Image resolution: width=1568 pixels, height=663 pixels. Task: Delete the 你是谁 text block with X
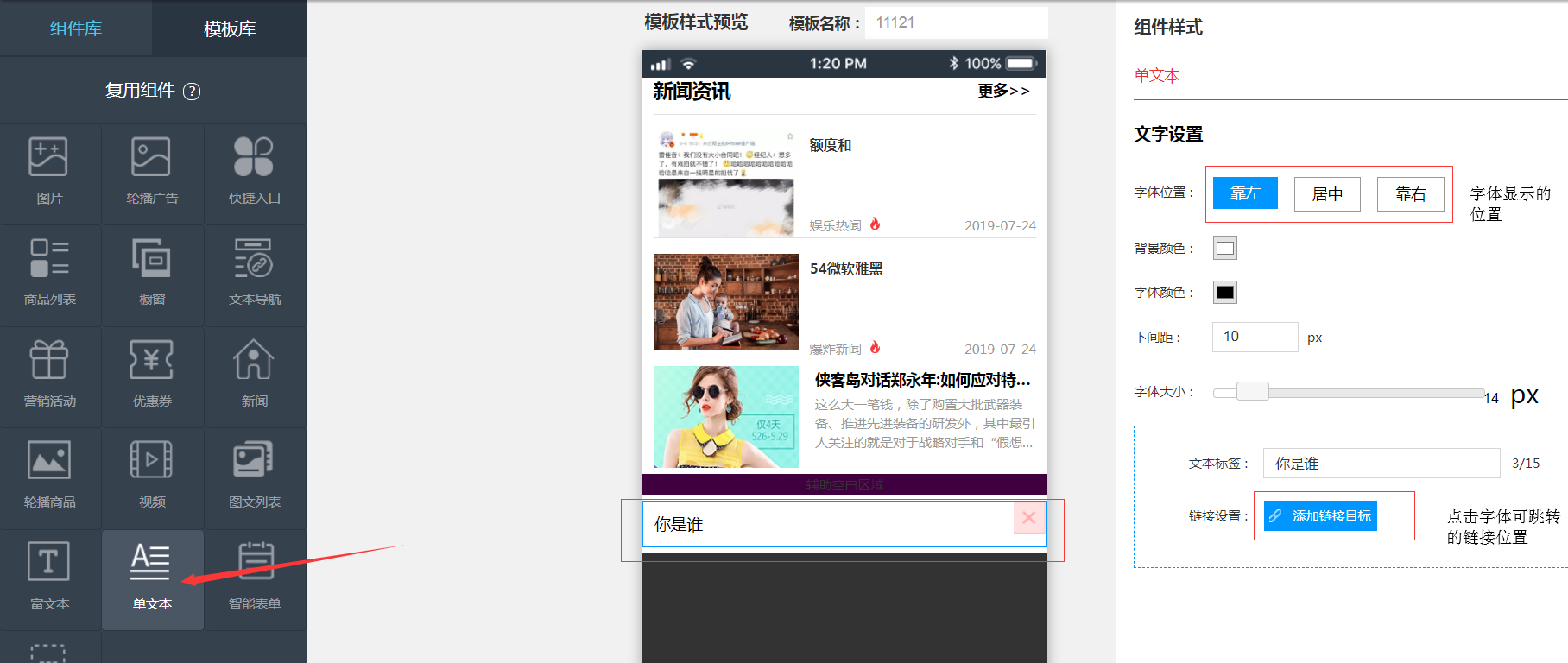tap(1028, 518)
